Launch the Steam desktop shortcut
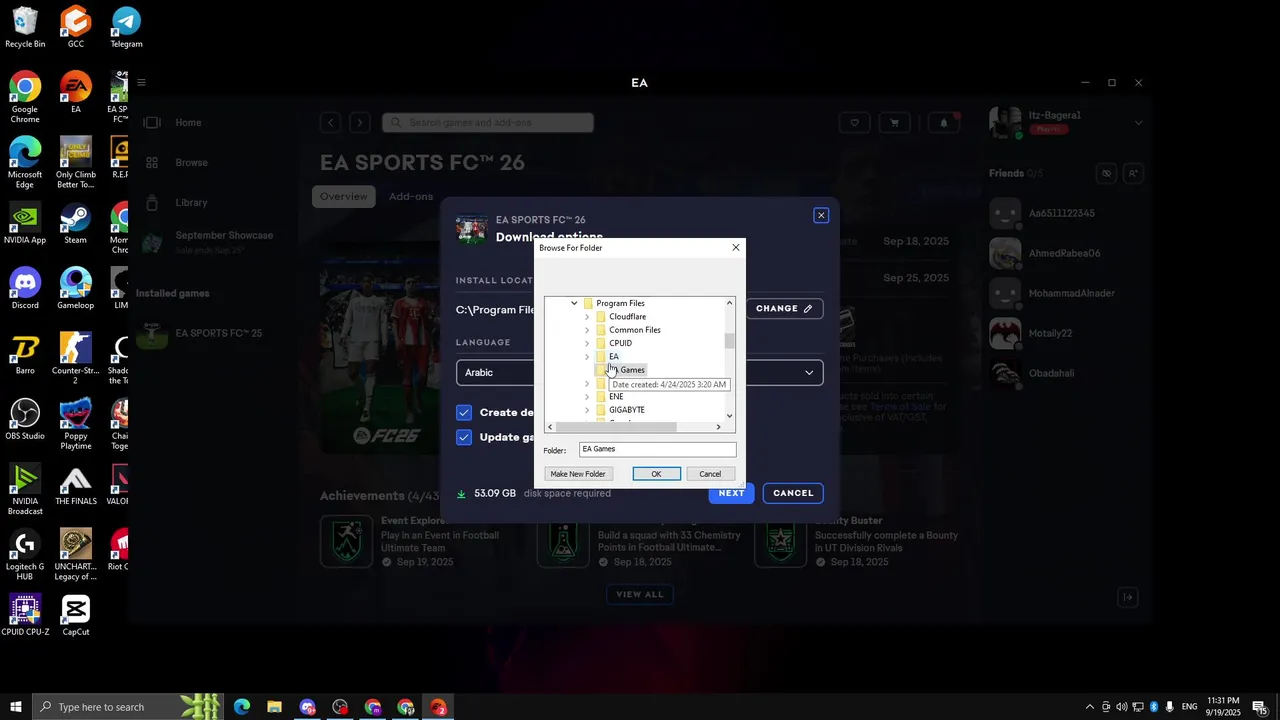The height and width of the screenshot is (720, 1280). pos(76,223)
